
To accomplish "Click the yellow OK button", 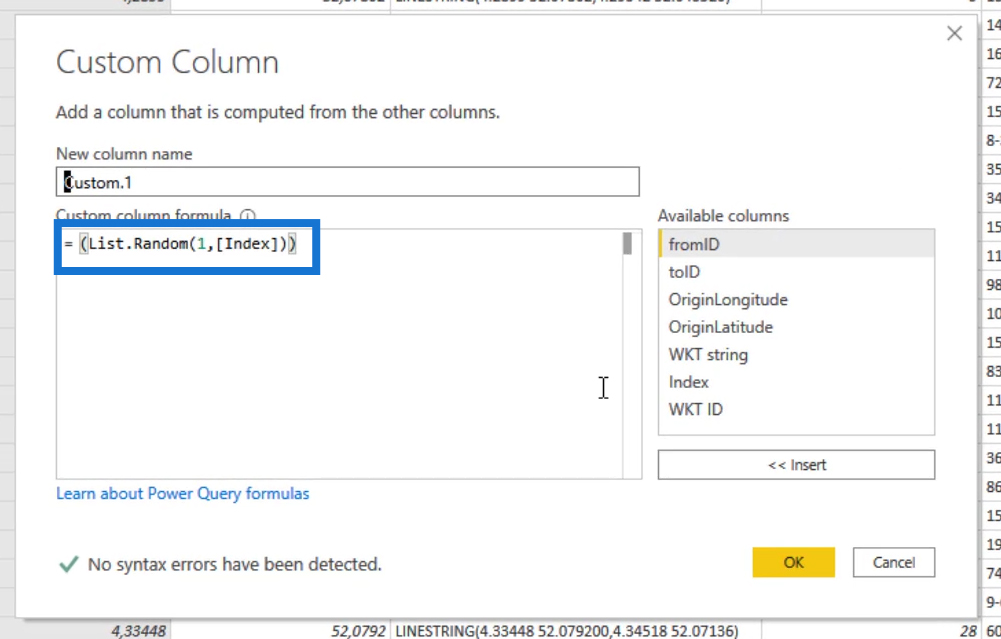I will pos(794,562).
